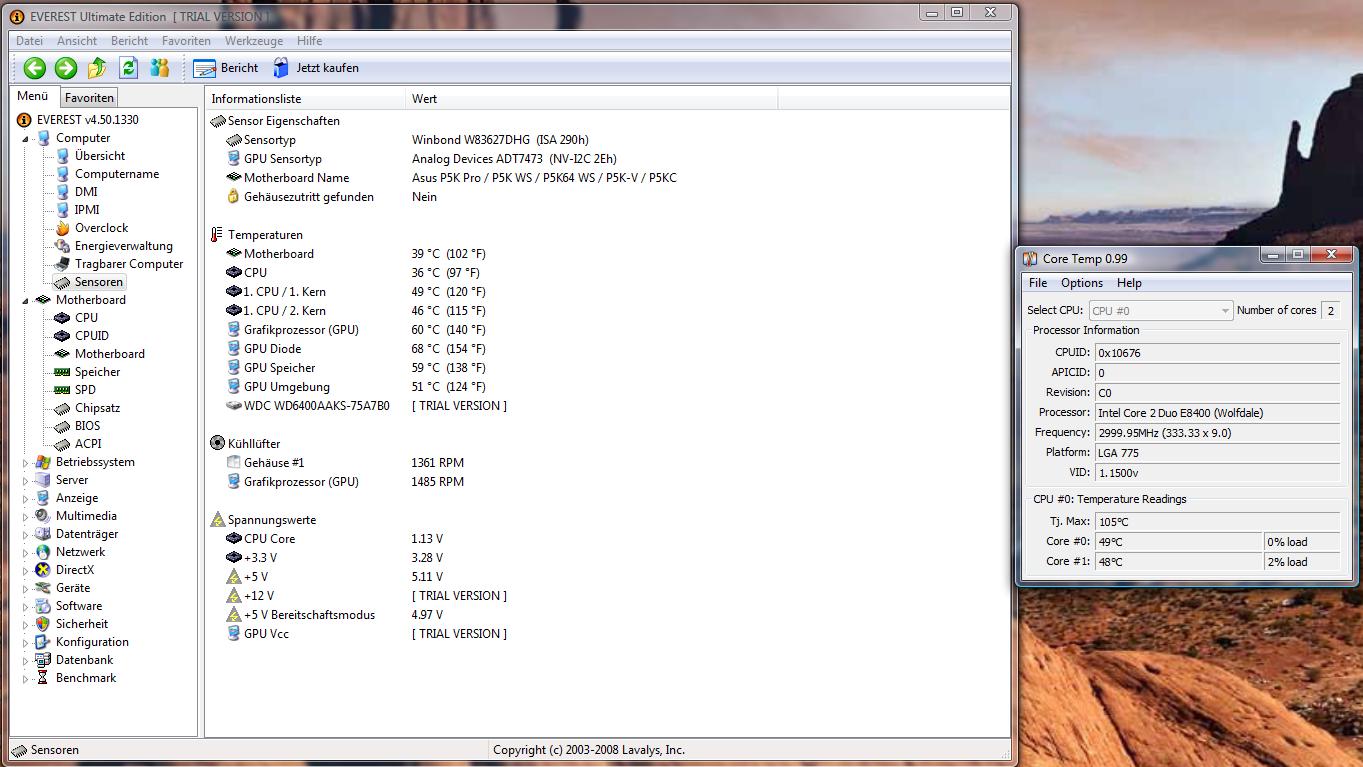Open the Werkzeuge menu
This screenshot has width=1363, height=767.
253,41
